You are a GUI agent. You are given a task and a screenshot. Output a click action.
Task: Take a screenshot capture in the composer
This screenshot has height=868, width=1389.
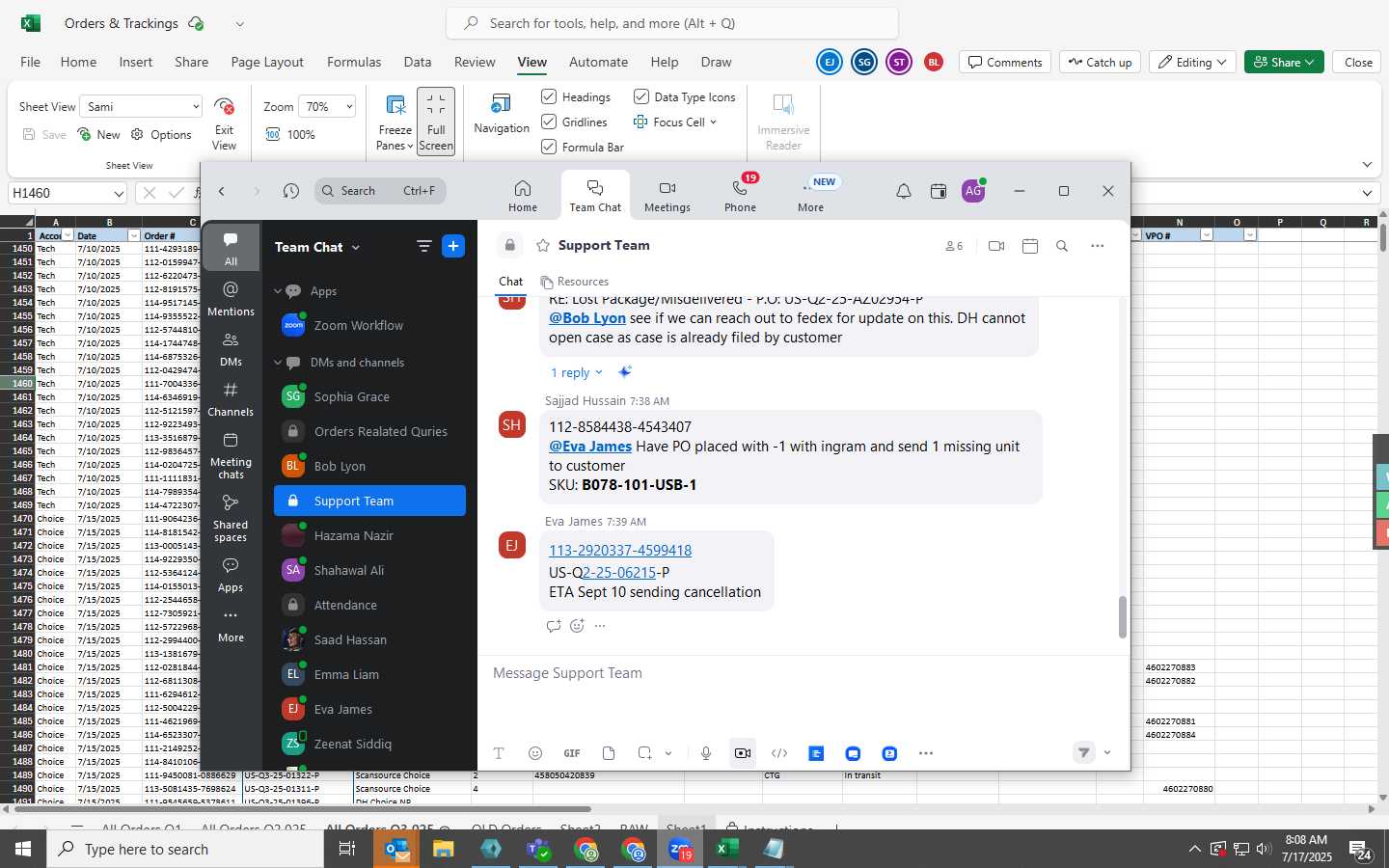(x=644, y=753)
